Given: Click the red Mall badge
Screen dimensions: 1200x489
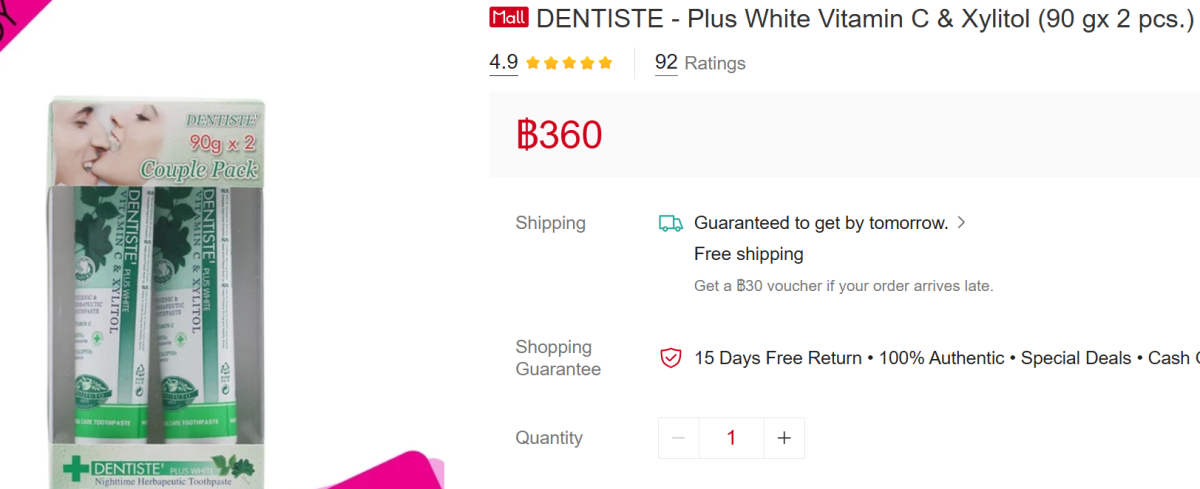Looking at the screenshot, I should coord(508,18).
